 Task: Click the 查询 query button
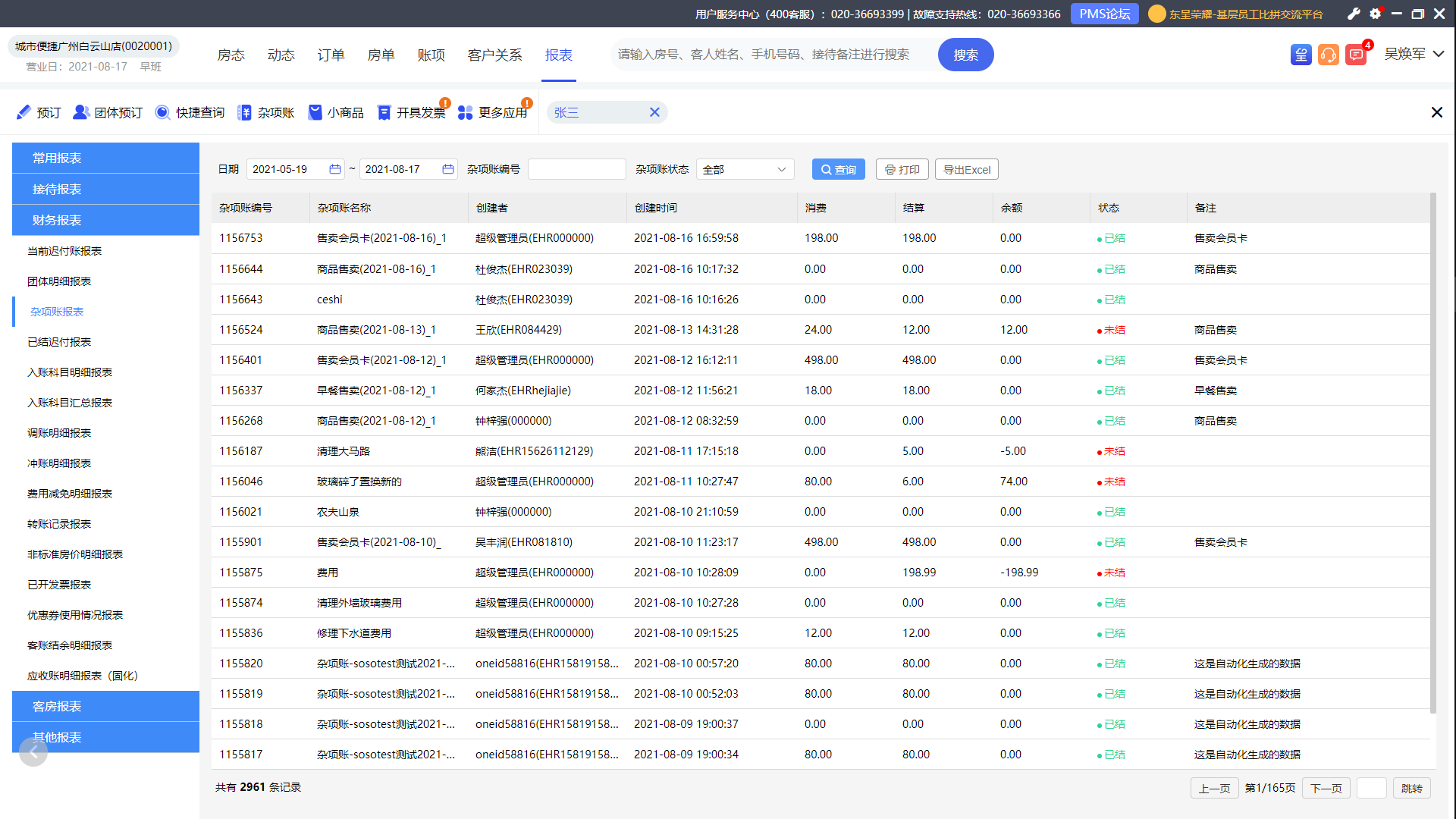pos(838,169)
